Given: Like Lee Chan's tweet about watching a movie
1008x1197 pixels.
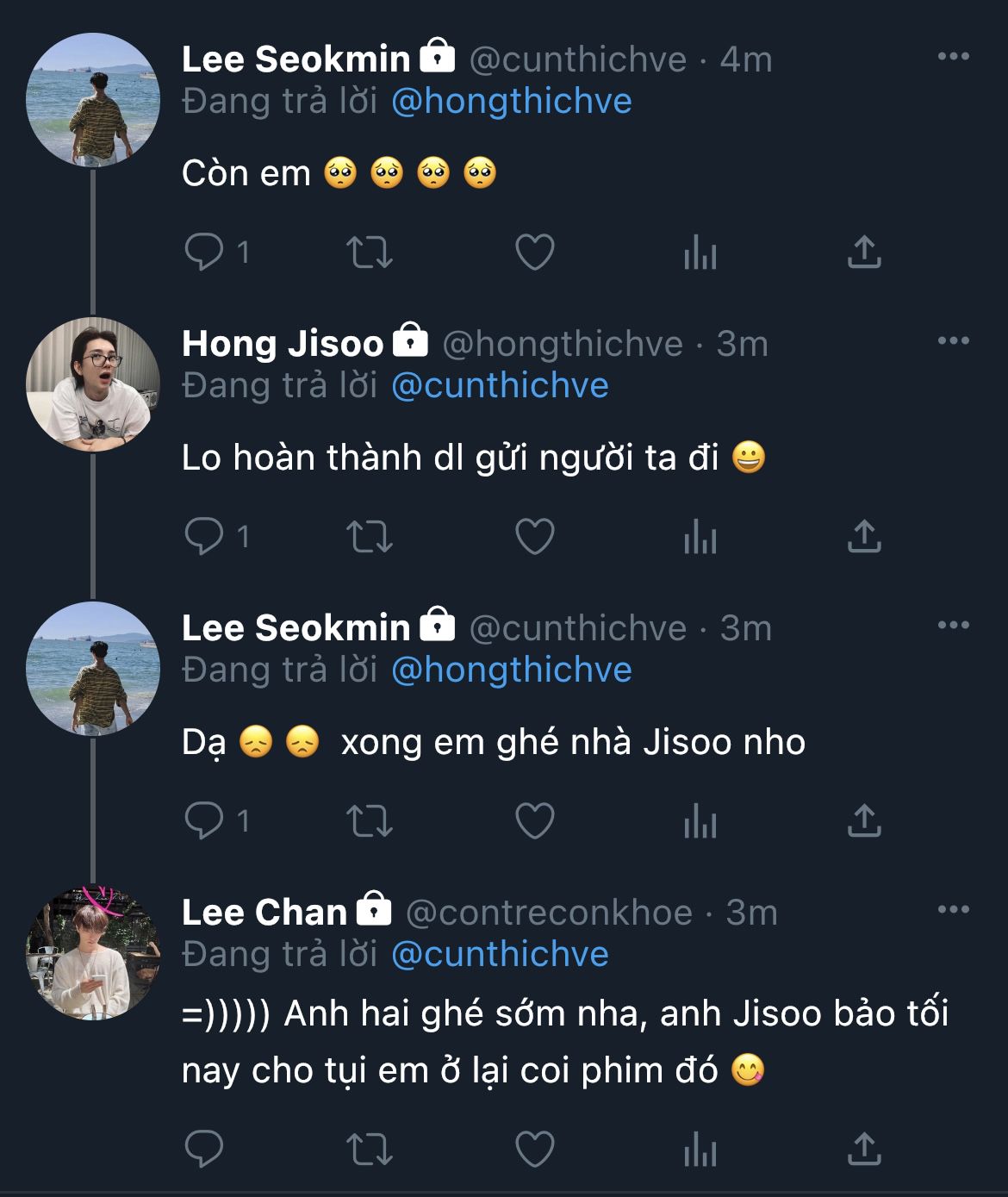Looking at the screenshot, I should 534,1149.
